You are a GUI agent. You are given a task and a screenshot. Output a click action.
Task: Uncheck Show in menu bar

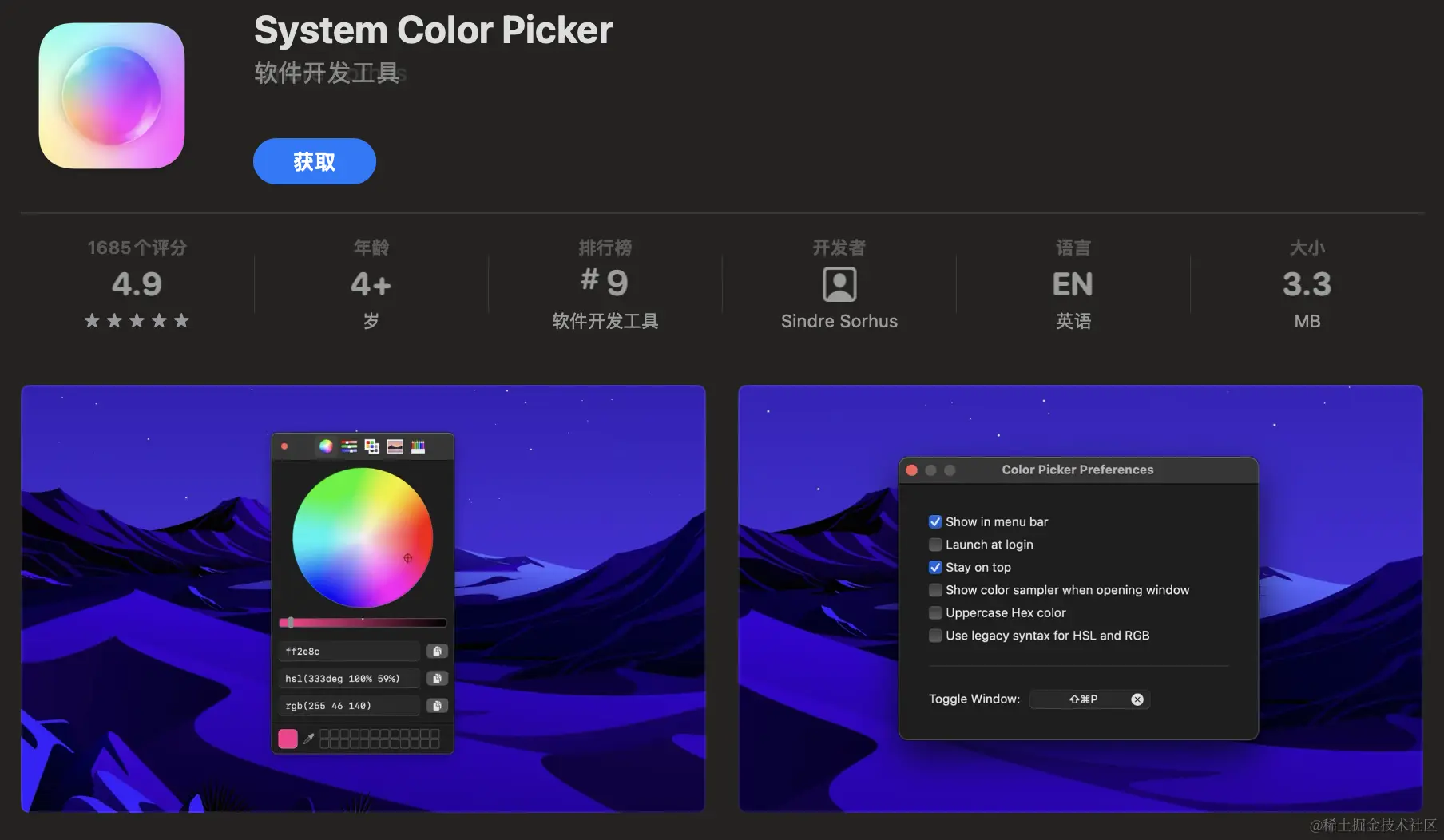click(935, 521)
